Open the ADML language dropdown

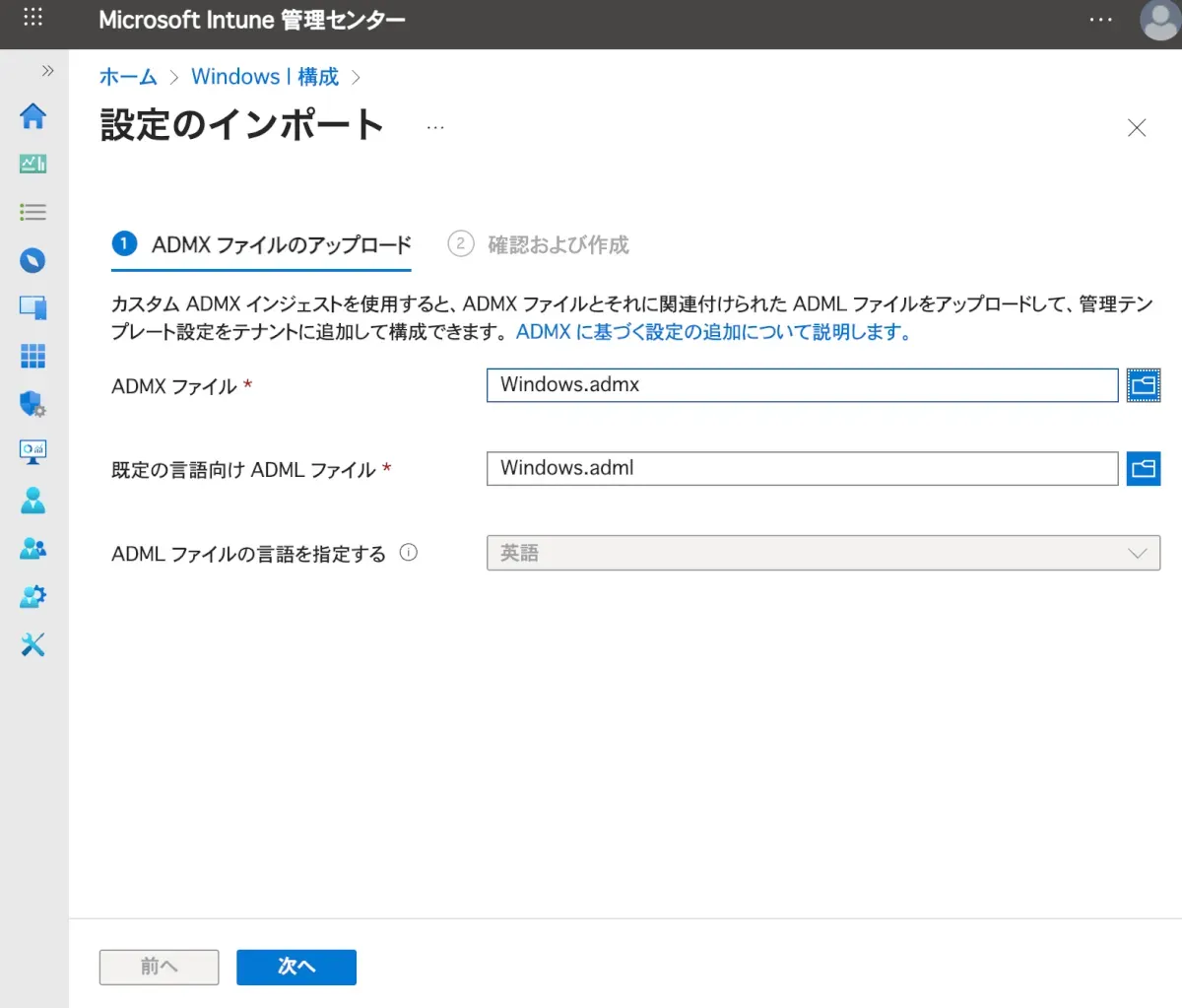[822, 553]
